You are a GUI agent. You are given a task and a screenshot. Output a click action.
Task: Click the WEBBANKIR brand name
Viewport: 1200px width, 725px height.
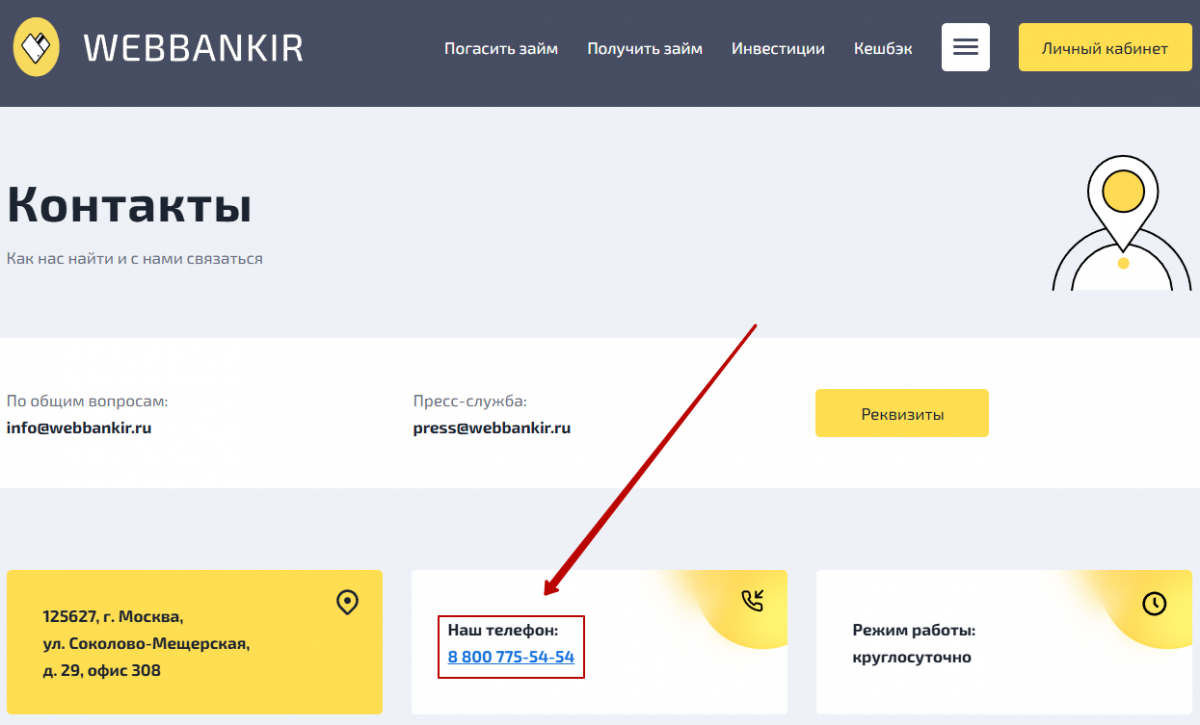click(x=193, y=47)
